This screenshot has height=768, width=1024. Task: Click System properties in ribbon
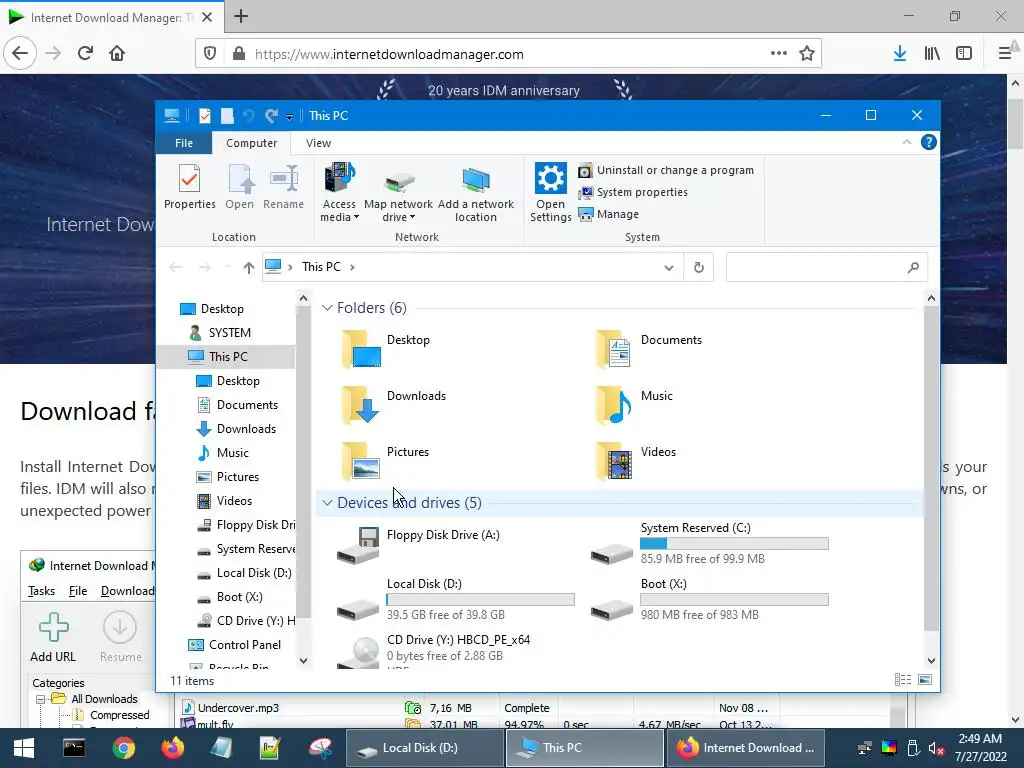pyautogui.click(x=633, y=192)
